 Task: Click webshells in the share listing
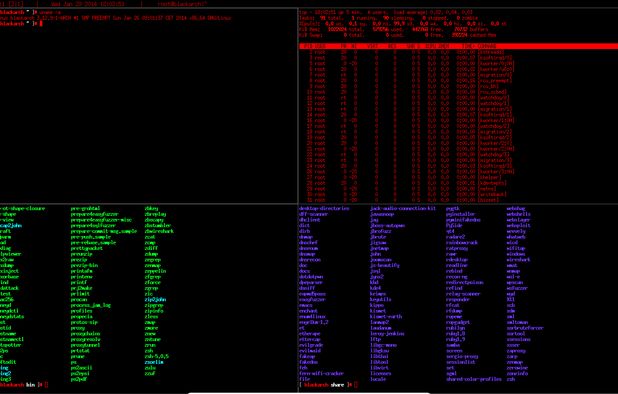519,214
